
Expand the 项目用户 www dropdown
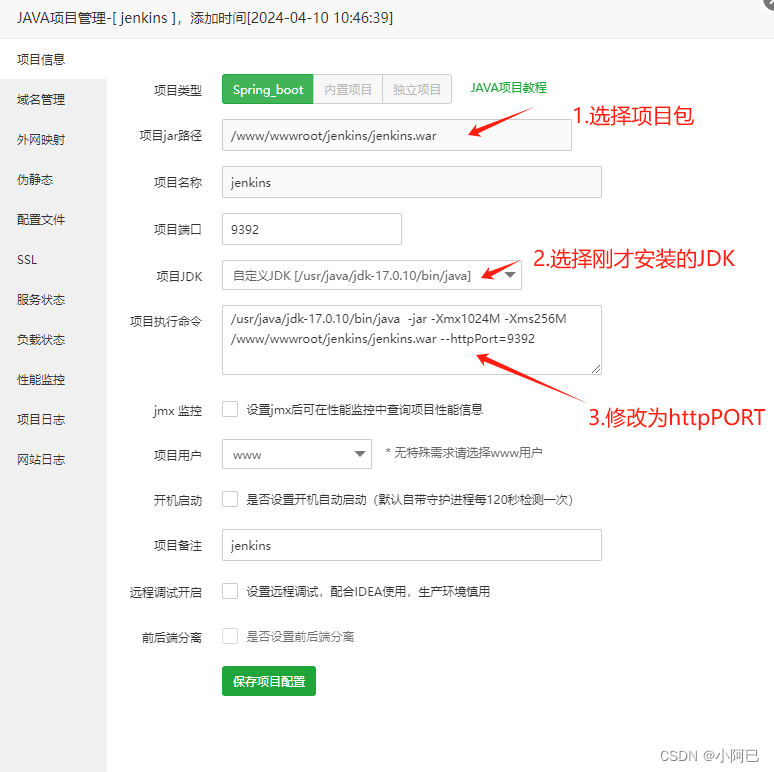297,454
